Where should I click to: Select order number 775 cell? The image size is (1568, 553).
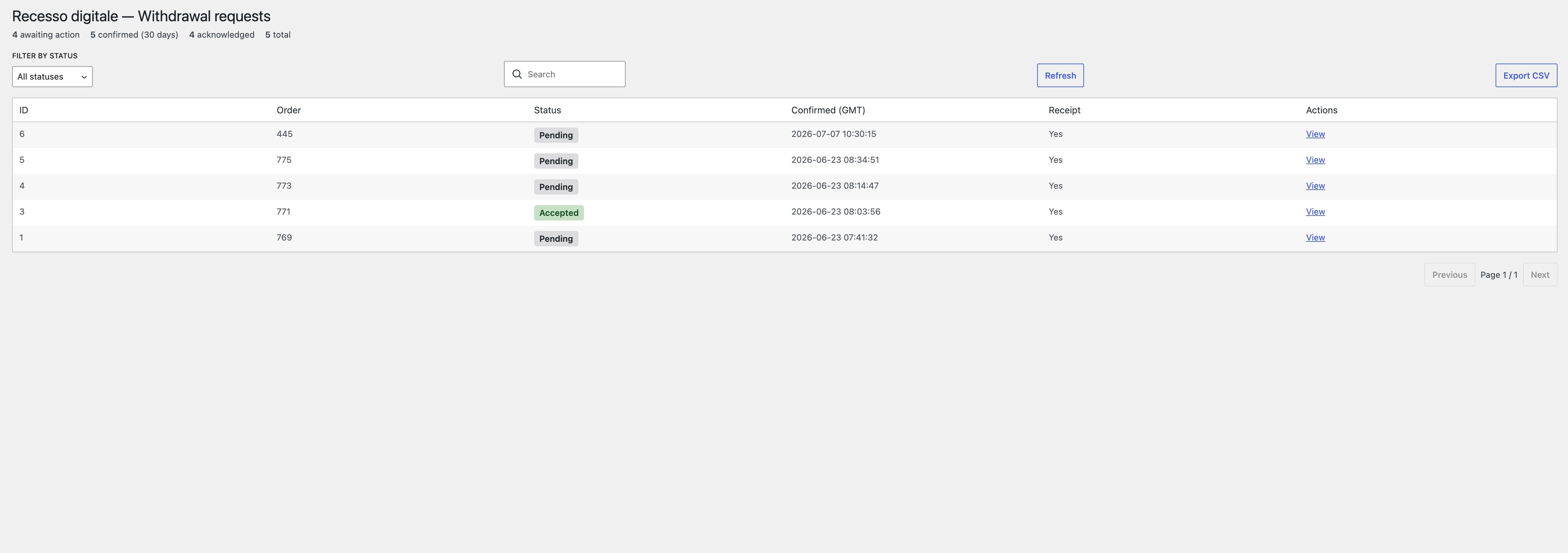pos(284,160)
